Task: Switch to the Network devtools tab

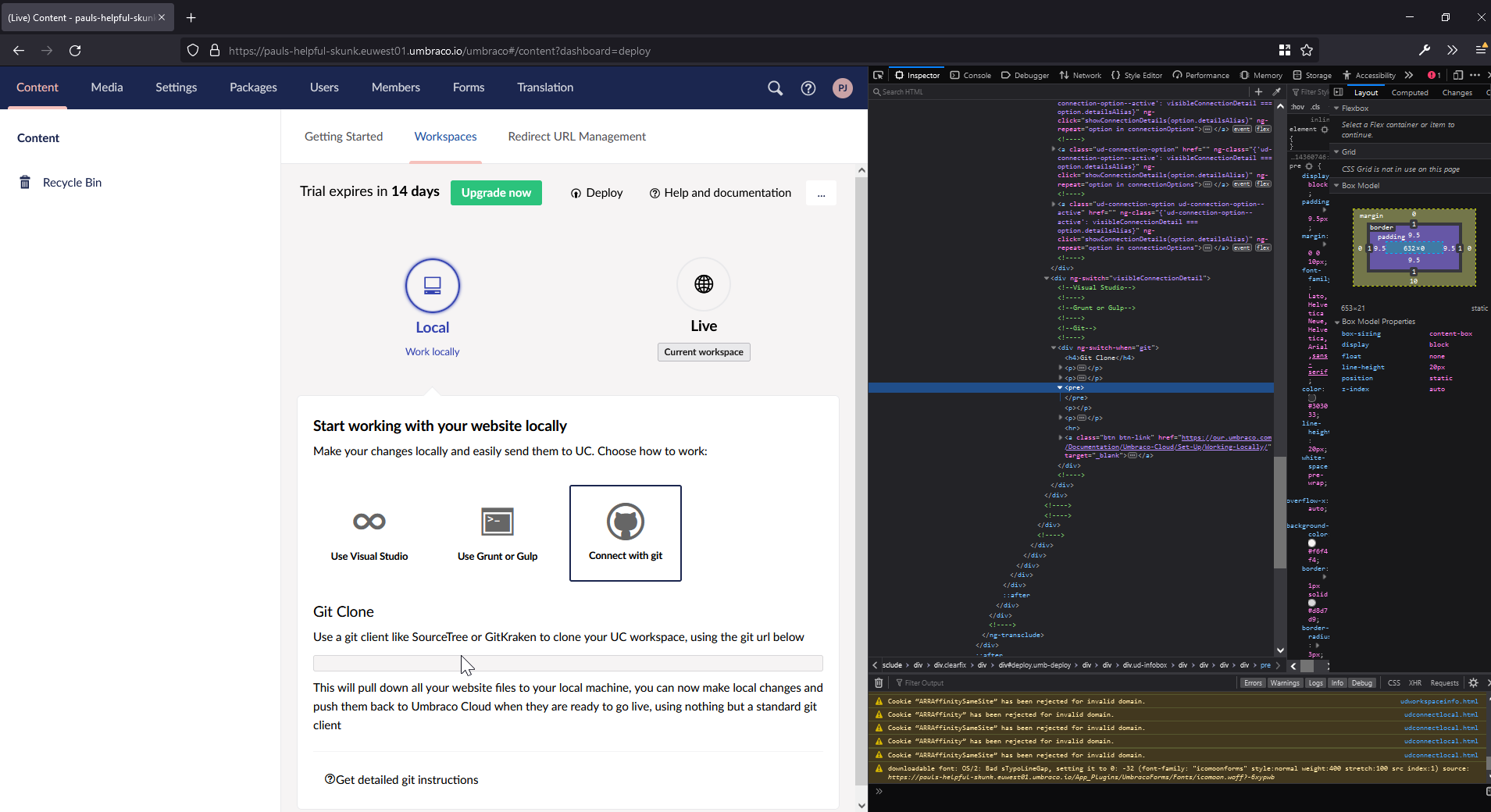Action: point(1080,75)
